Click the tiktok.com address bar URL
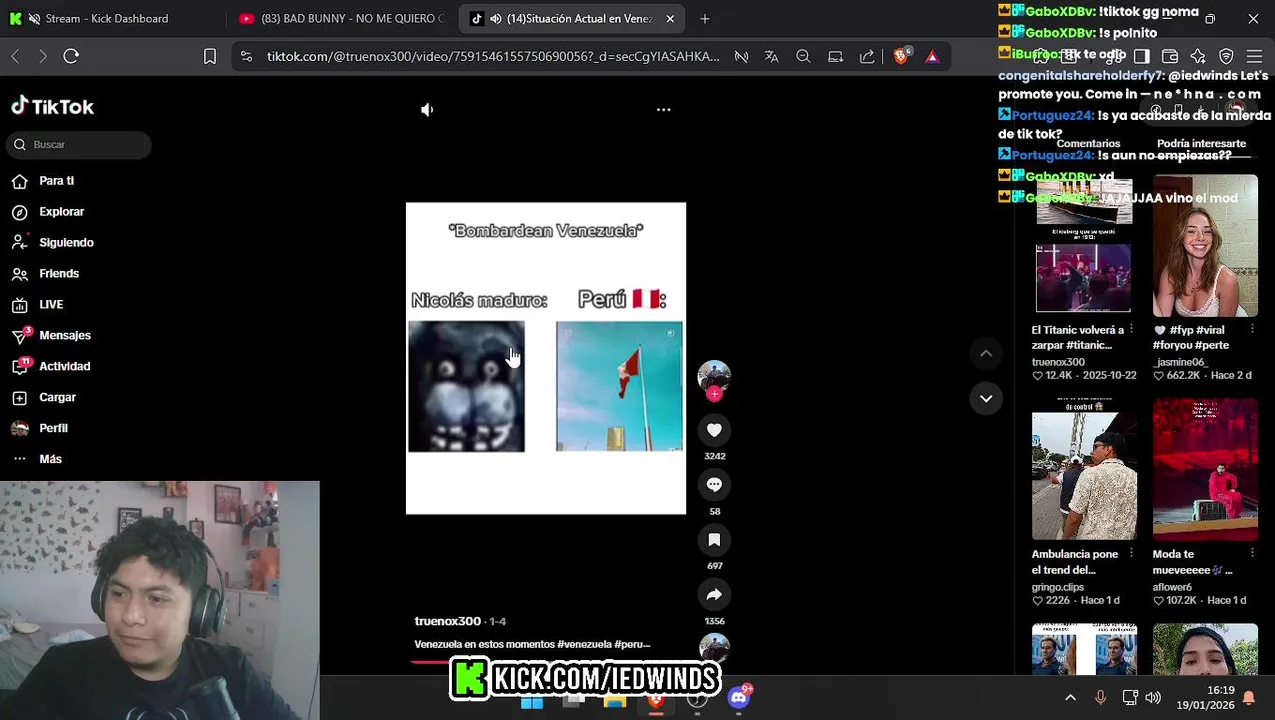Screen dimensions: 1275x720 coord(493,56)
